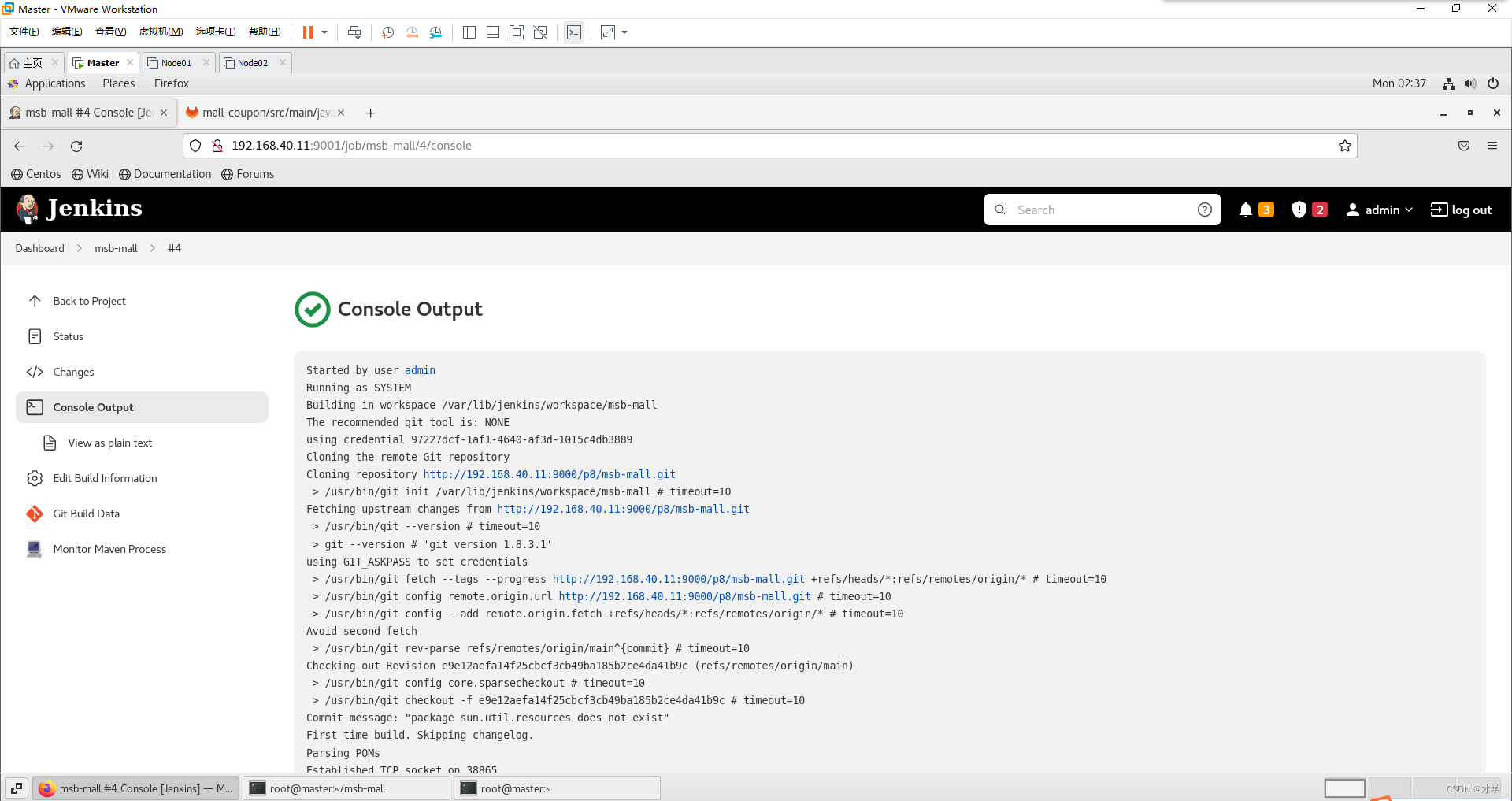Open the Centos bookmark
Image resolution: width=1512 pixels, height=801 pixels.
point(36,174)
